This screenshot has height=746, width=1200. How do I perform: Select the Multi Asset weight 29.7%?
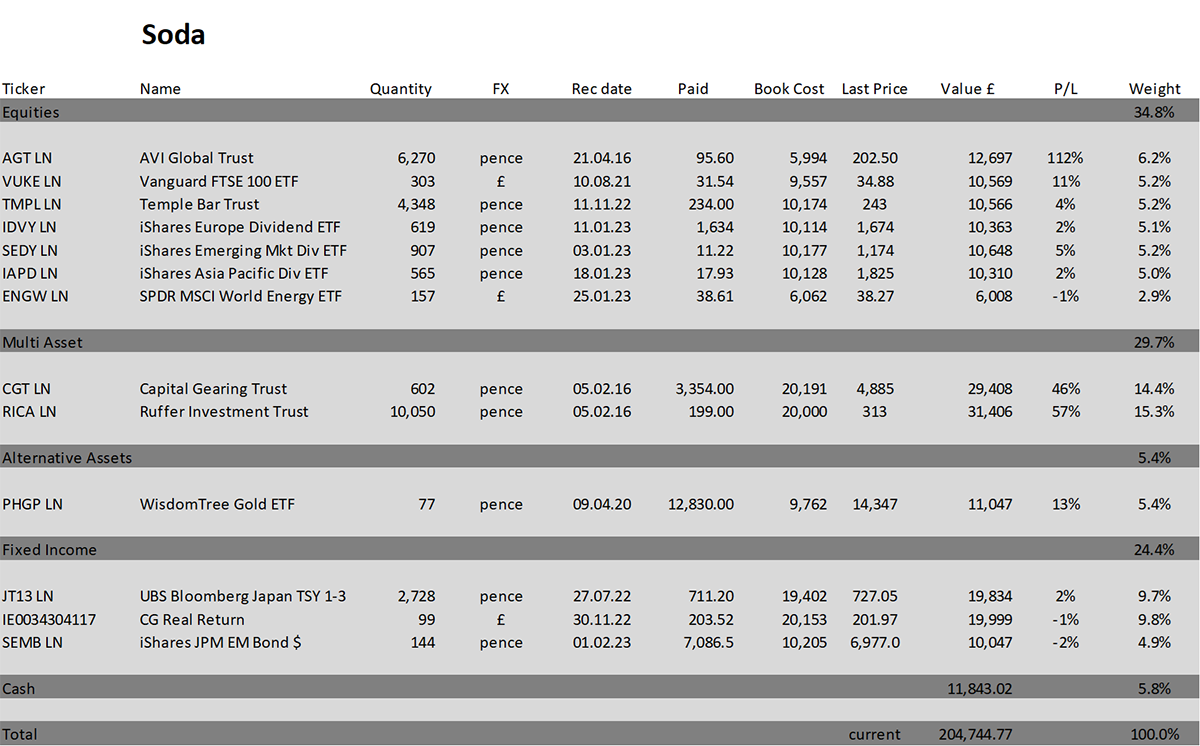pyautogui.click(x=1152, y=342)
